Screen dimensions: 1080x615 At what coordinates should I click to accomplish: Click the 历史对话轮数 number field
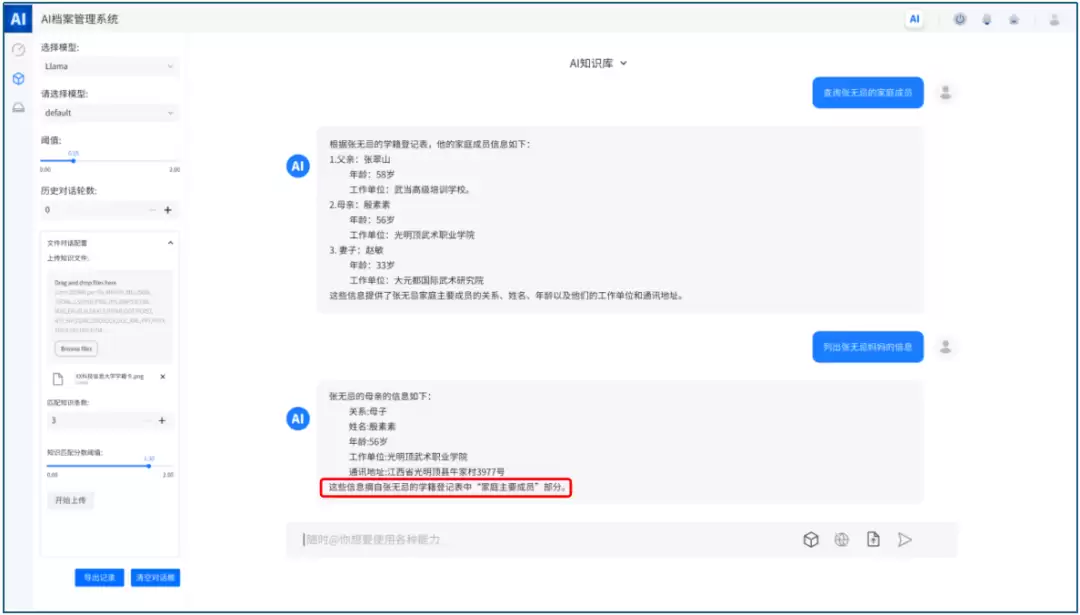[x=93, y=209]
